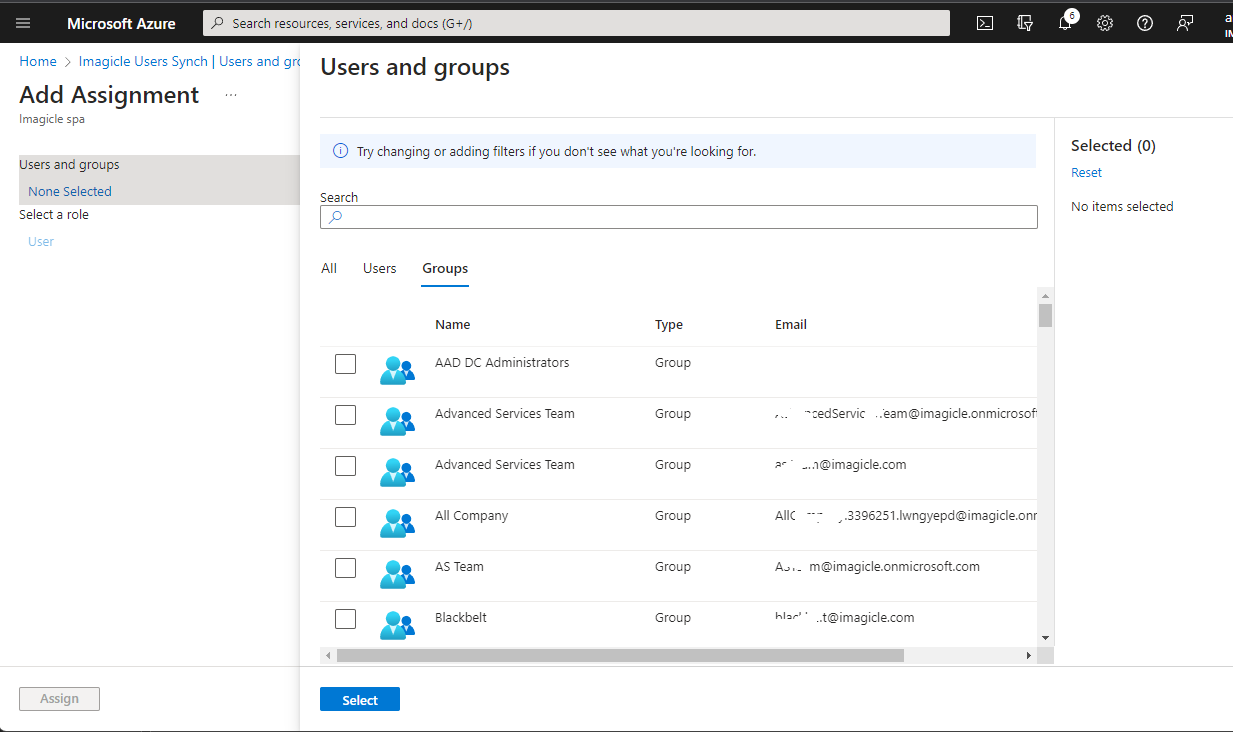Click the Help question mark icon
Image resolution: width=1233 pixels, height=732 pixels.
click(x=1145, y=23)
